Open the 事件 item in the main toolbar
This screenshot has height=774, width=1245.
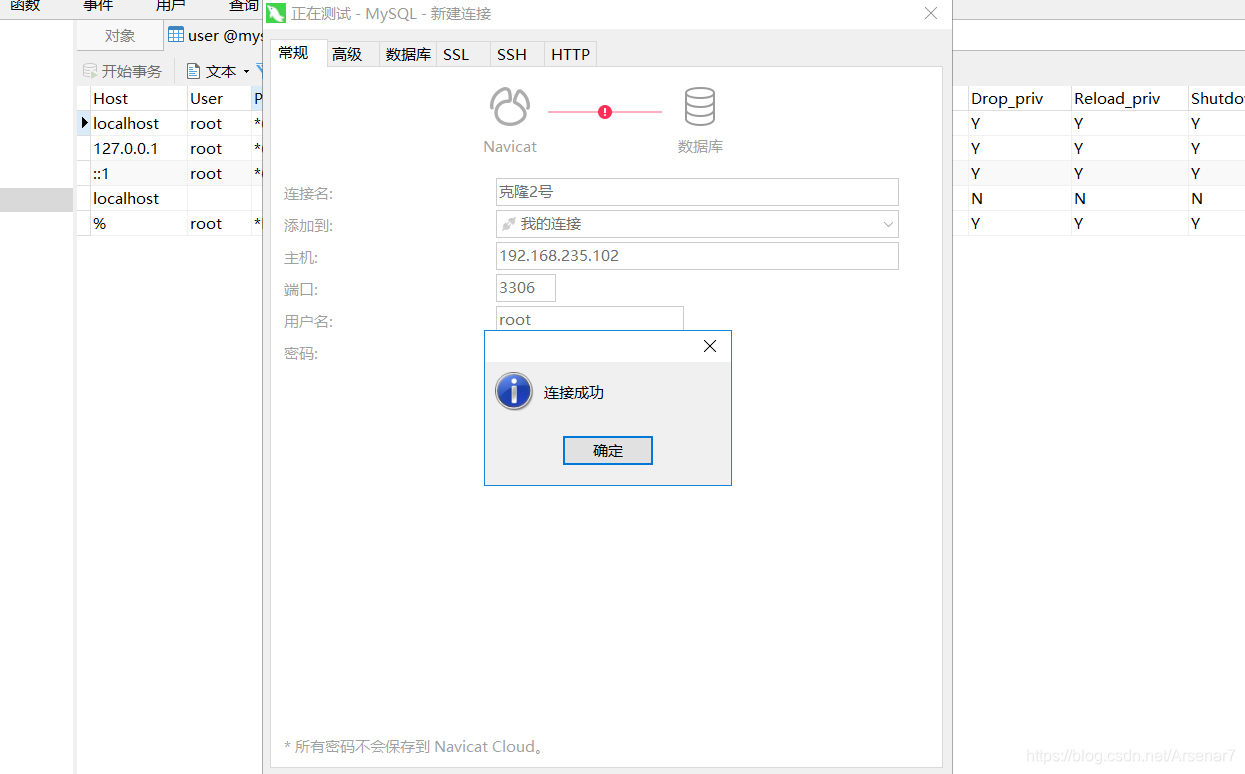pyautogui.click(x=98, y=6)
